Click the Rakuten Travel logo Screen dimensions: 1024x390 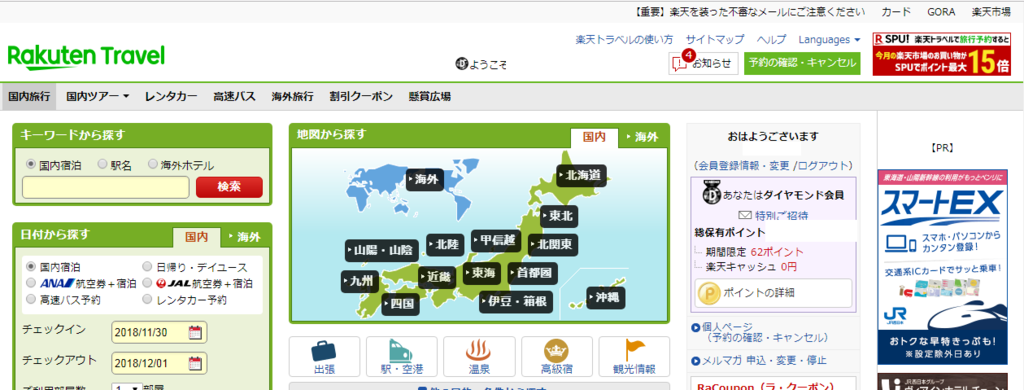point(86,57)
